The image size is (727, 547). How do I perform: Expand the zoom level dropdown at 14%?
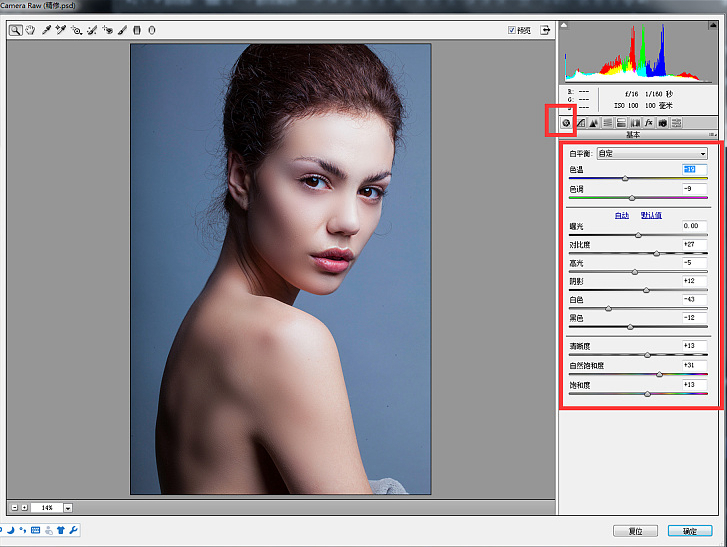tap(68, 508)
